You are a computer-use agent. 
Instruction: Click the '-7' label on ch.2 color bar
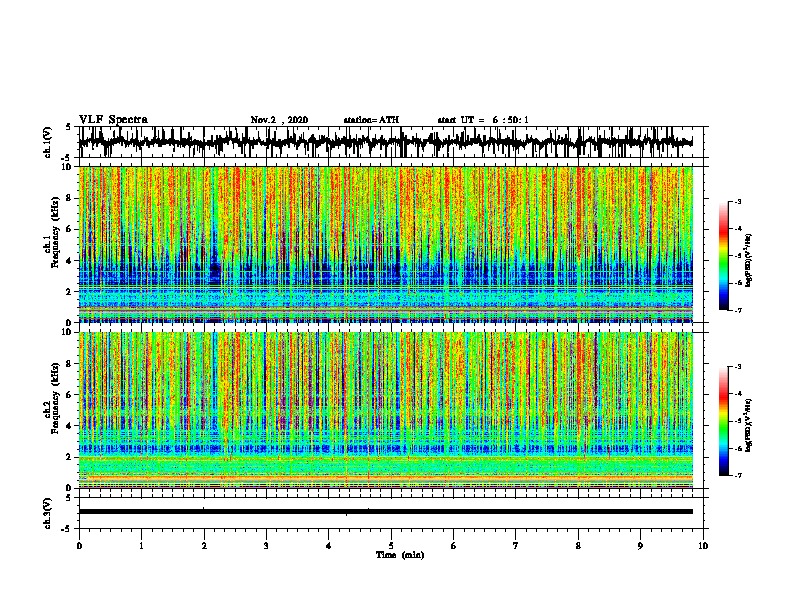pyautogui.click(x=738, y=475)
